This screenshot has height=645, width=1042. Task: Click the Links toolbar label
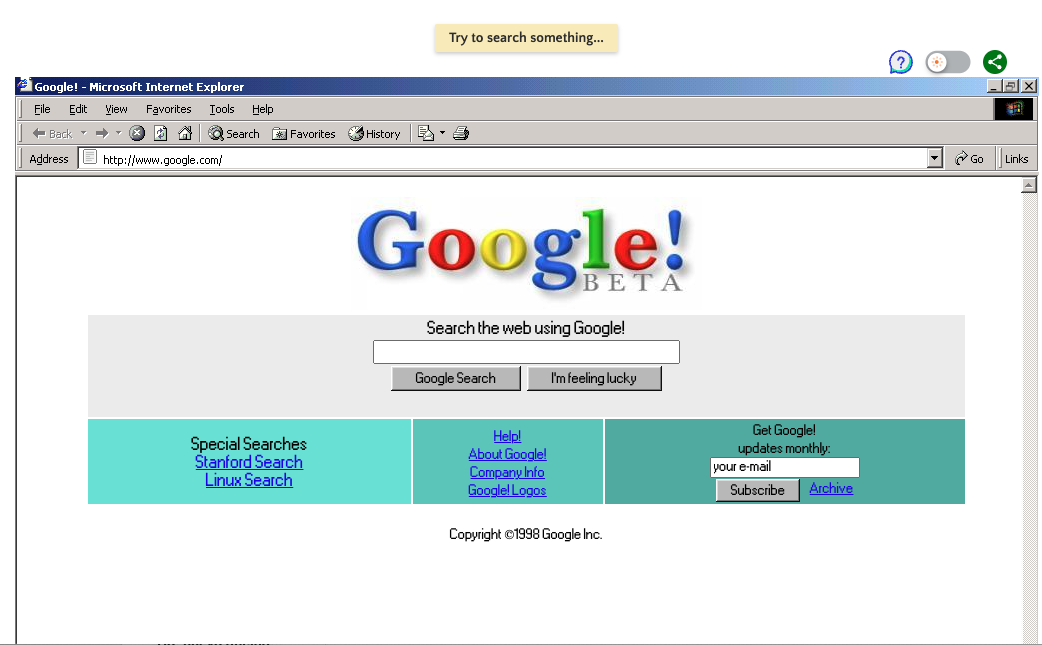(1016, 159)
